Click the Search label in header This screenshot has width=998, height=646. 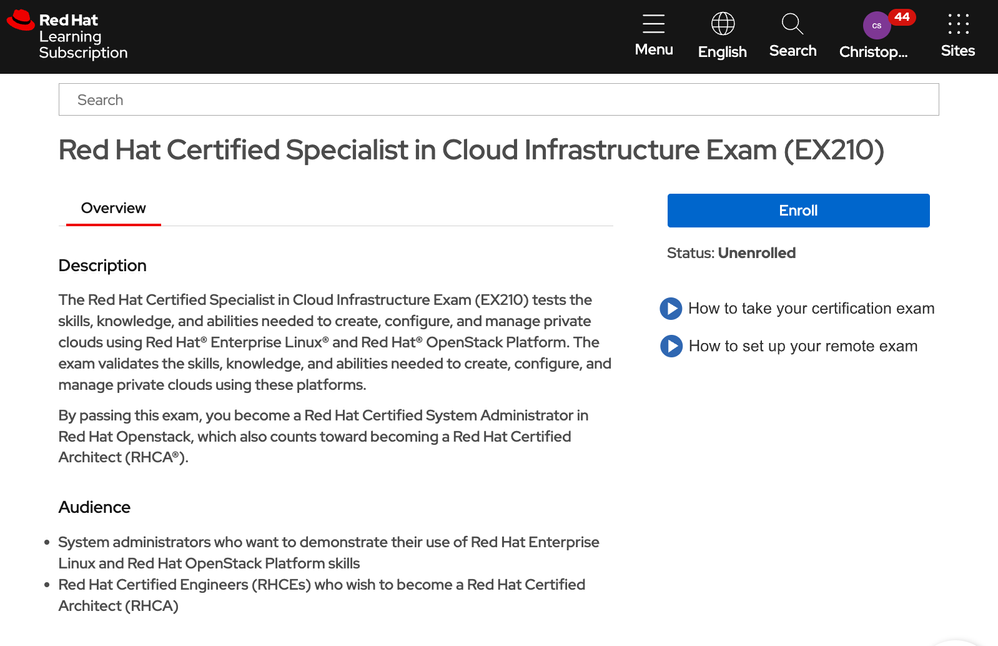coord(792,51)
